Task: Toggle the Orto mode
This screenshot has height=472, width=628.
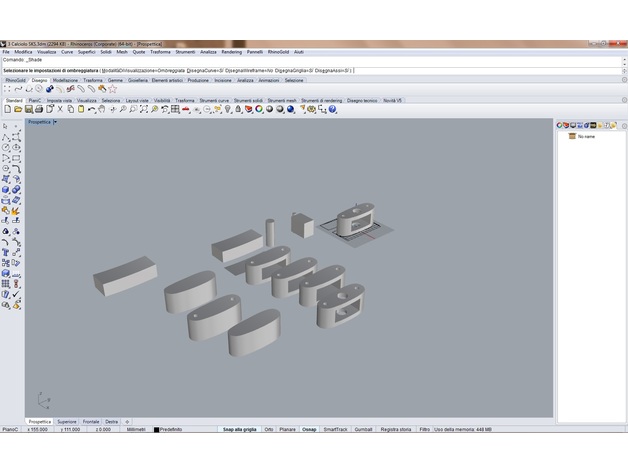Action: [x=269, y=429]
